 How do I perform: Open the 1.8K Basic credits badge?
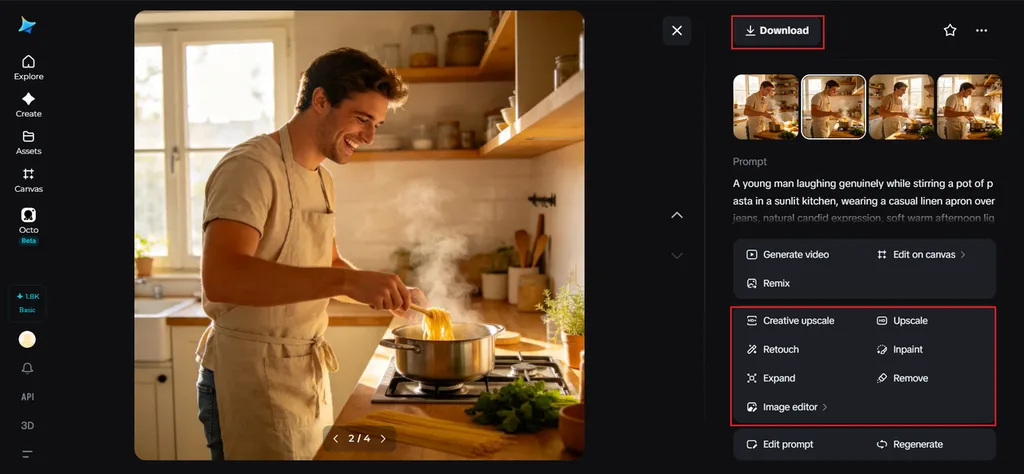[27, 303]
